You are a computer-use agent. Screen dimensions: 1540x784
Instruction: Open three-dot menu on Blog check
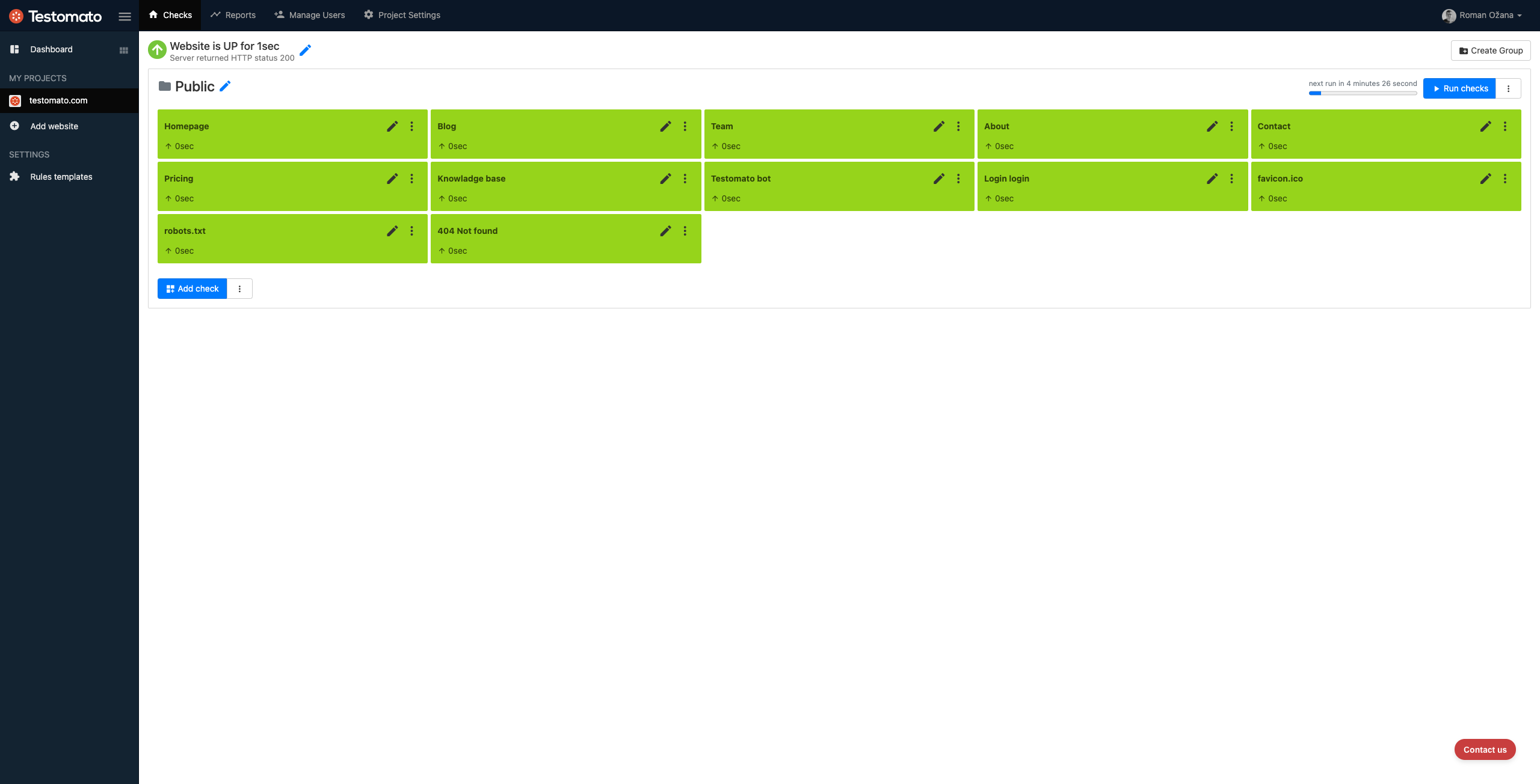tap(685, 126)
